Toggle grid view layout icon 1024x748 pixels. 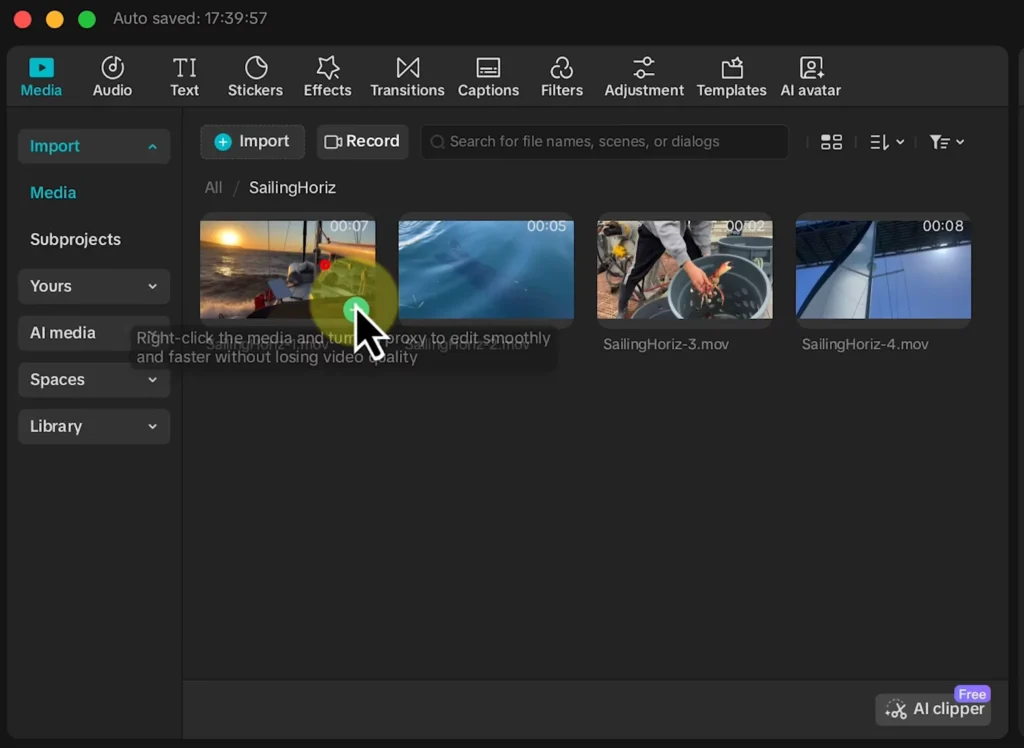click(x=831, y=142)
